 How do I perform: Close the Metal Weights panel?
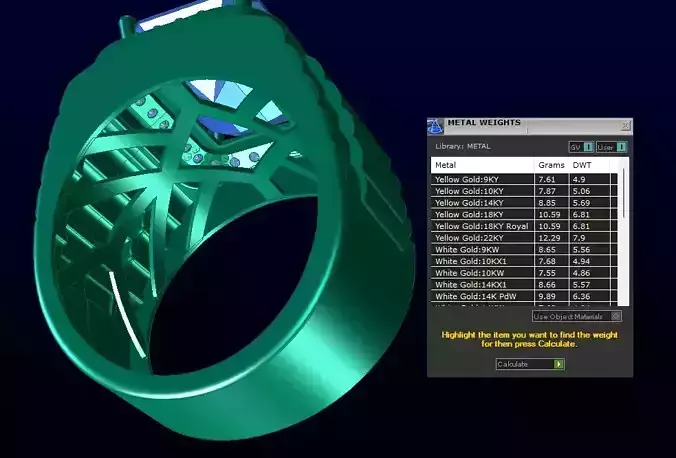(x=626, y=125)
